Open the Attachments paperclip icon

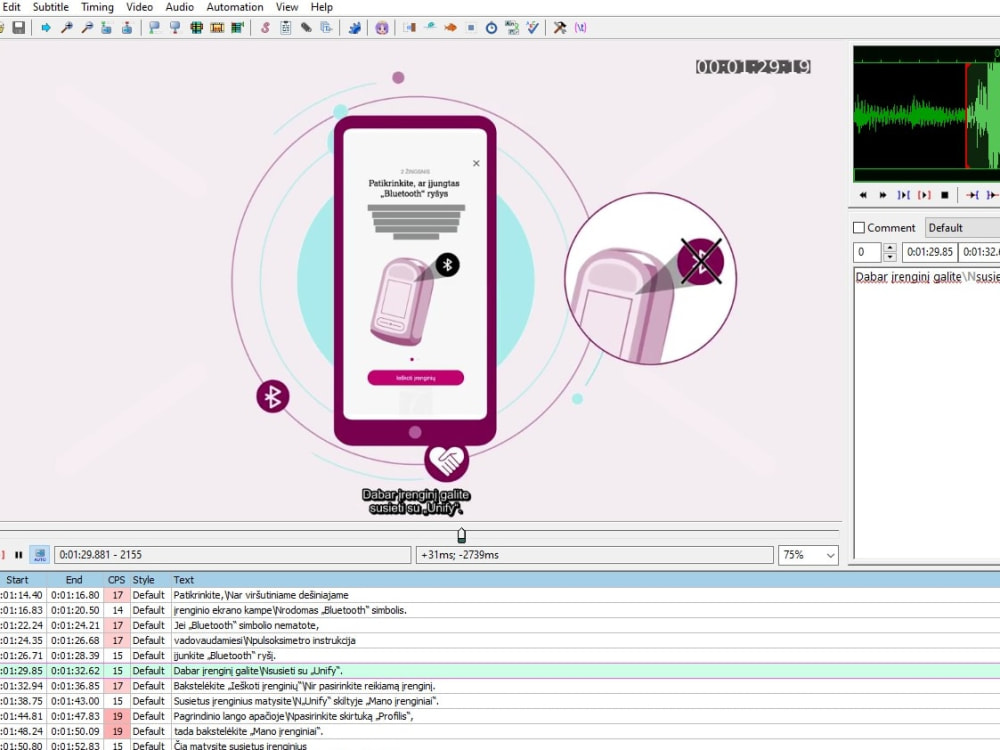pyautogui.click(x=306, y=27)
